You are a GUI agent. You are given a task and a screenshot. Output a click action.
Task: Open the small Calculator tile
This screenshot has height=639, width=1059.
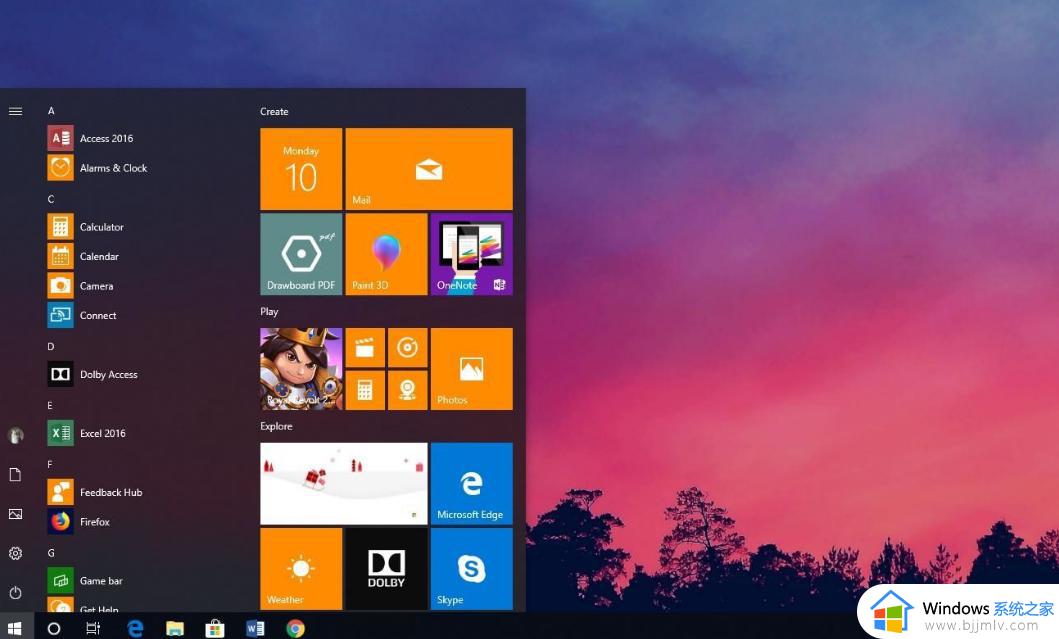(365, 390)
